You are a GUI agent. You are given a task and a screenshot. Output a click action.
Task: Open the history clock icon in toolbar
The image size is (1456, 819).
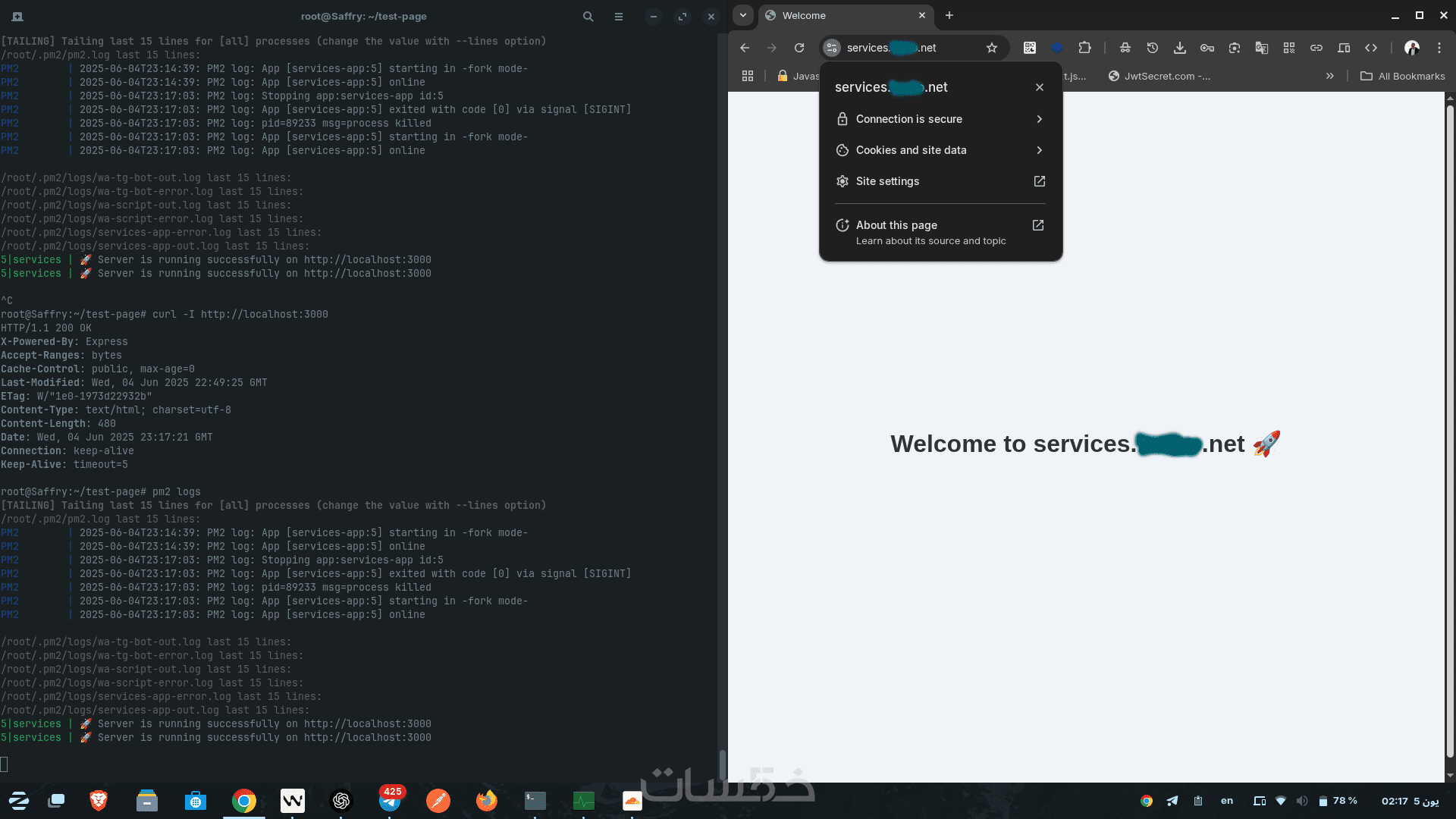point(1153,48)
